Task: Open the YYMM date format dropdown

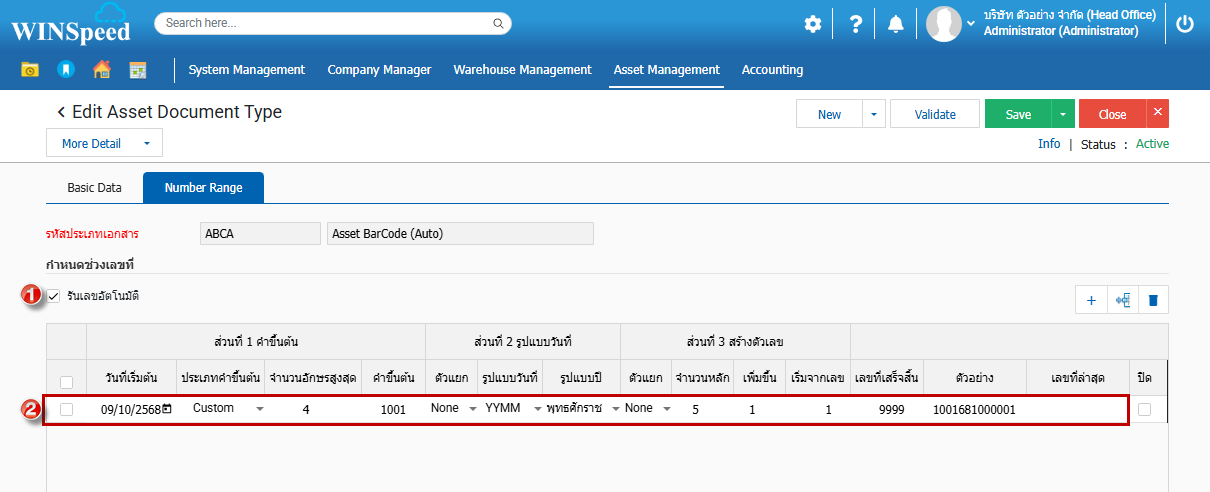Action: [x=512, y=409]
